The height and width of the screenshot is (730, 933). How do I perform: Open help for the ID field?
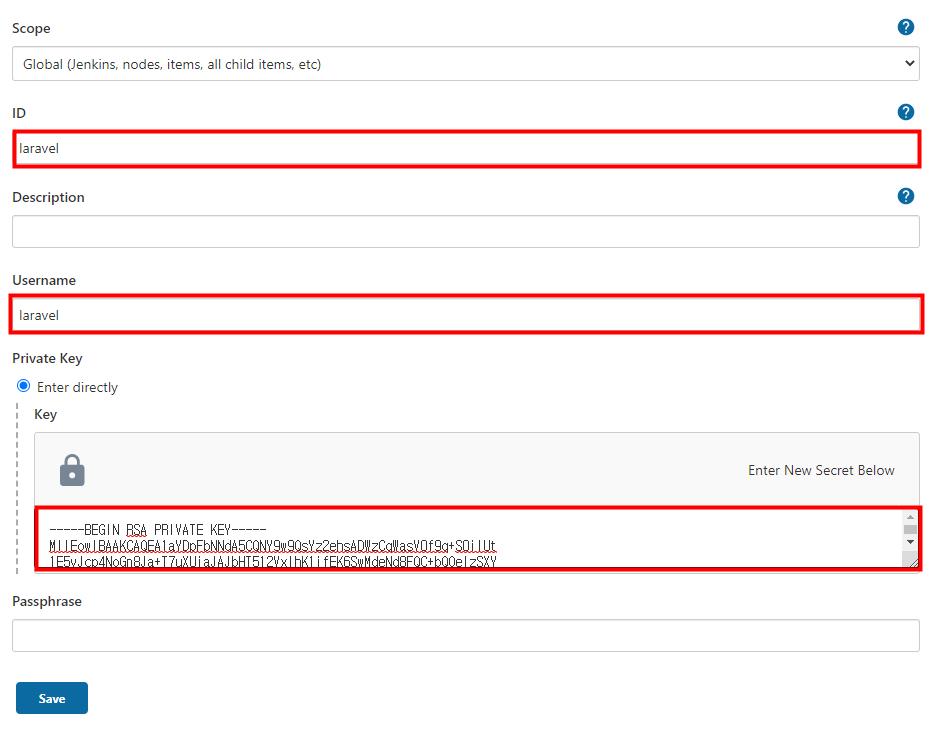[905, 112]
